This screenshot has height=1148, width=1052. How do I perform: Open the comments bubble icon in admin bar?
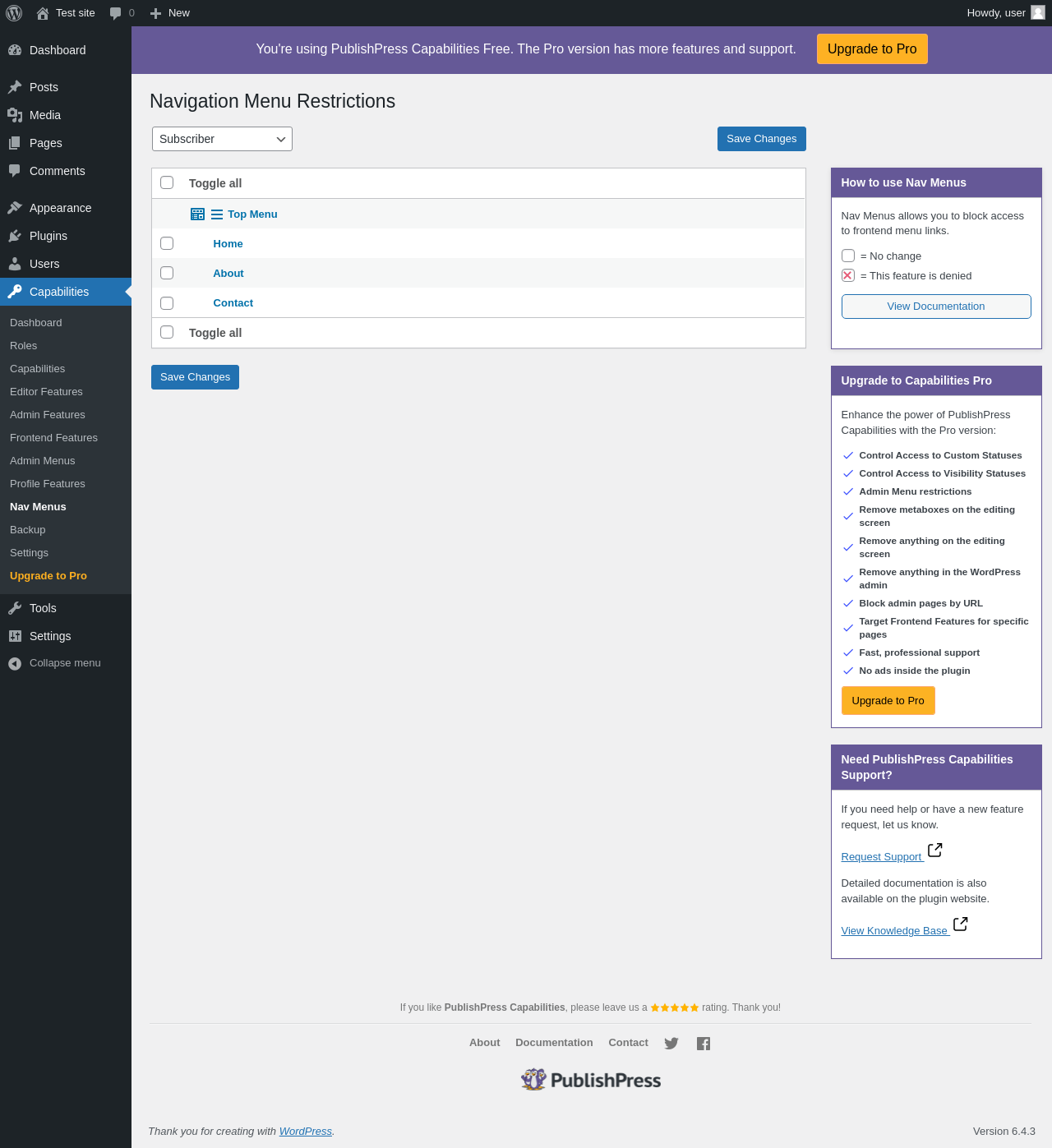[x=115, y=13]
